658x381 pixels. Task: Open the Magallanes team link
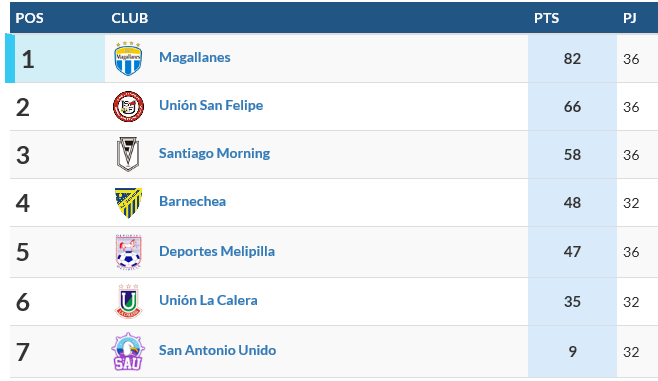click(195, 57)
